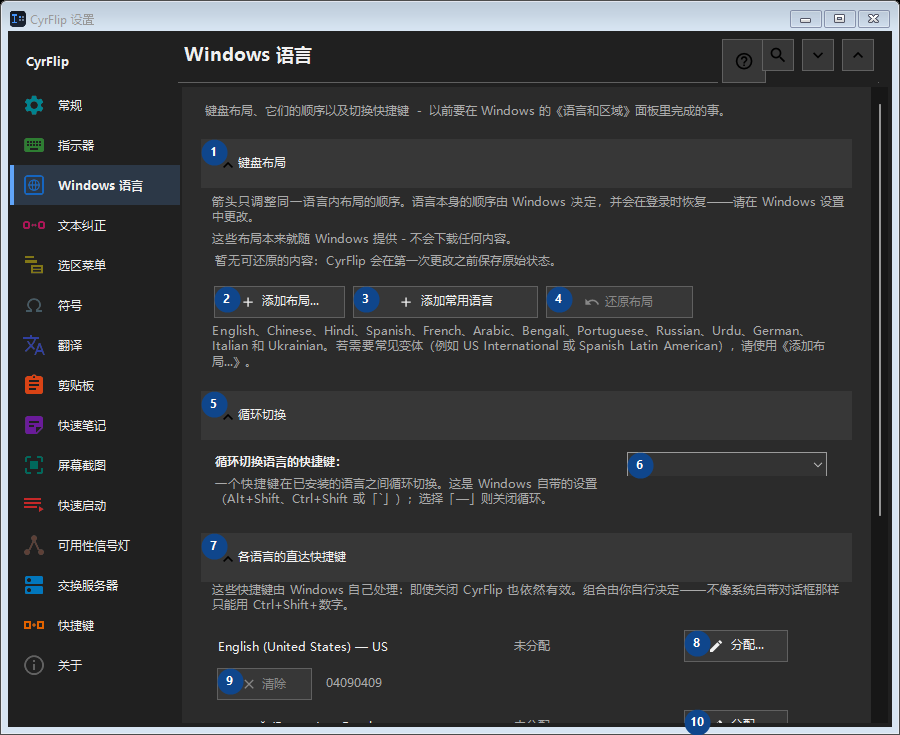
Task: Click 分配... for English (United States)
Action: pos(735,645)
